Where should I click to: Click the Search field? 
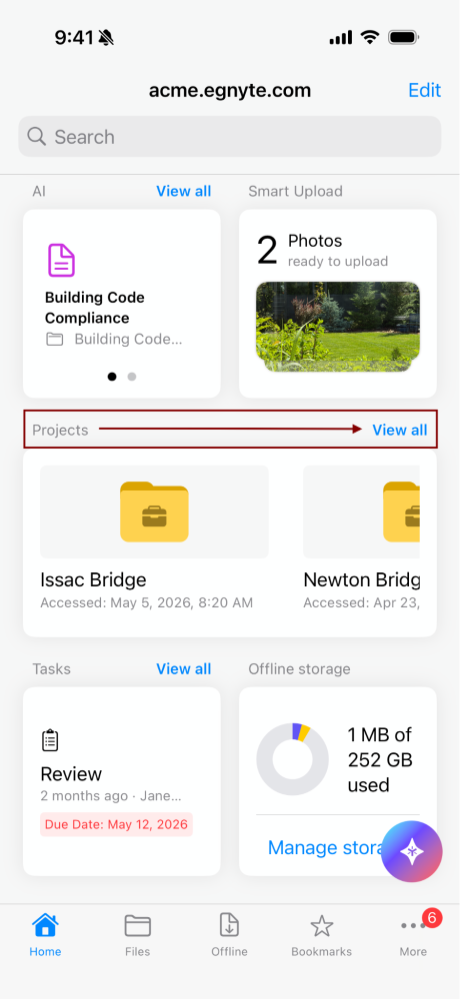point(230,136)
